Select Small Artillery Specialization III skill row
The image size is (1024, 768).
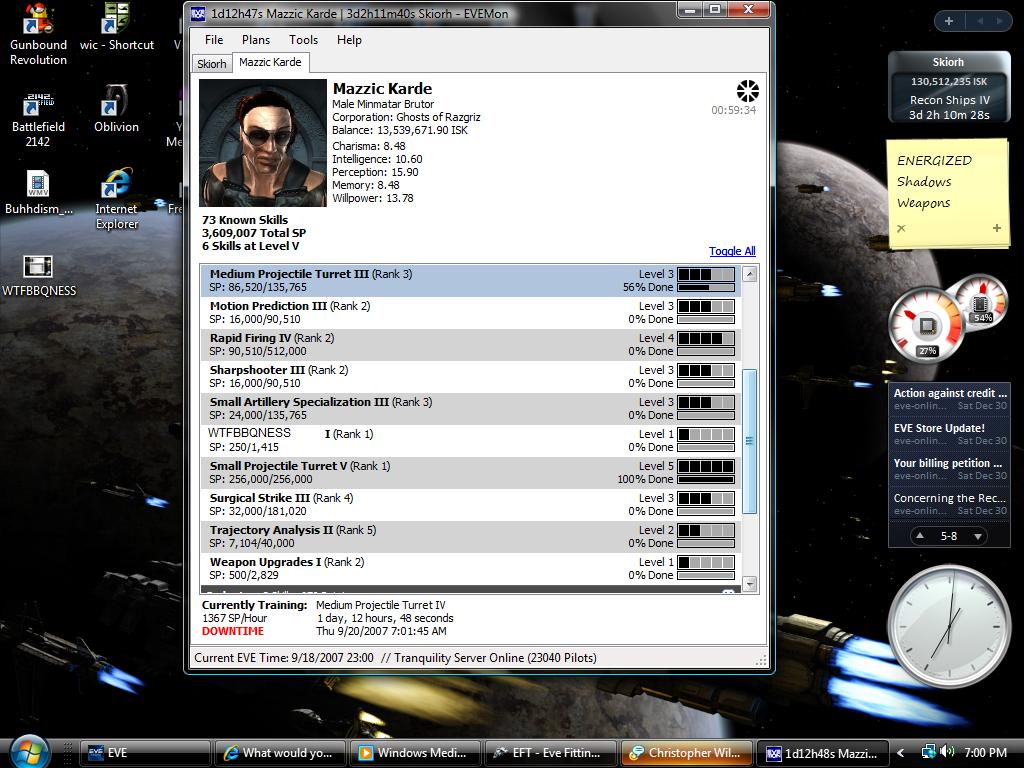(471, 409)
